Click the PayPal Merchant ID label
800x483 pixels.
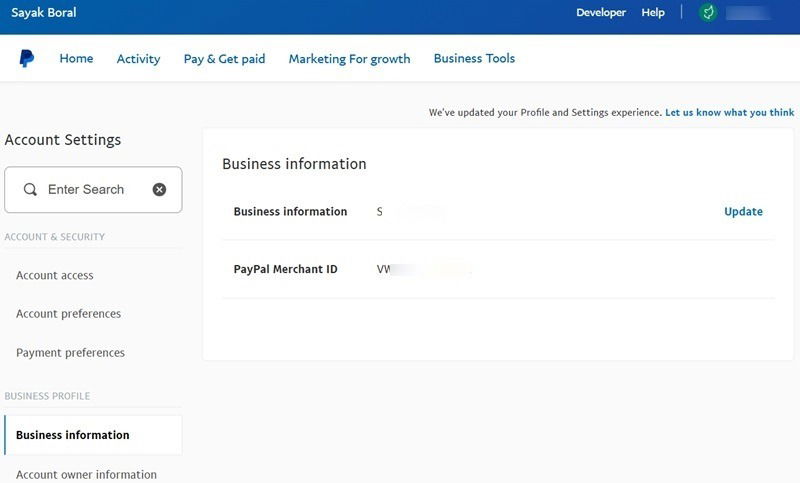click(x=286, y=269)
